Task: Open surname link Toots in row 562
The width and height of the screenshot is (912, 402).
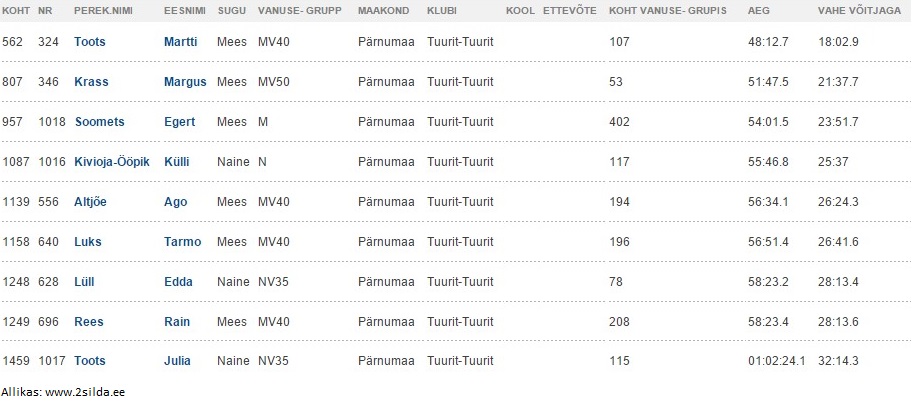Action: (x=90, y=42)
